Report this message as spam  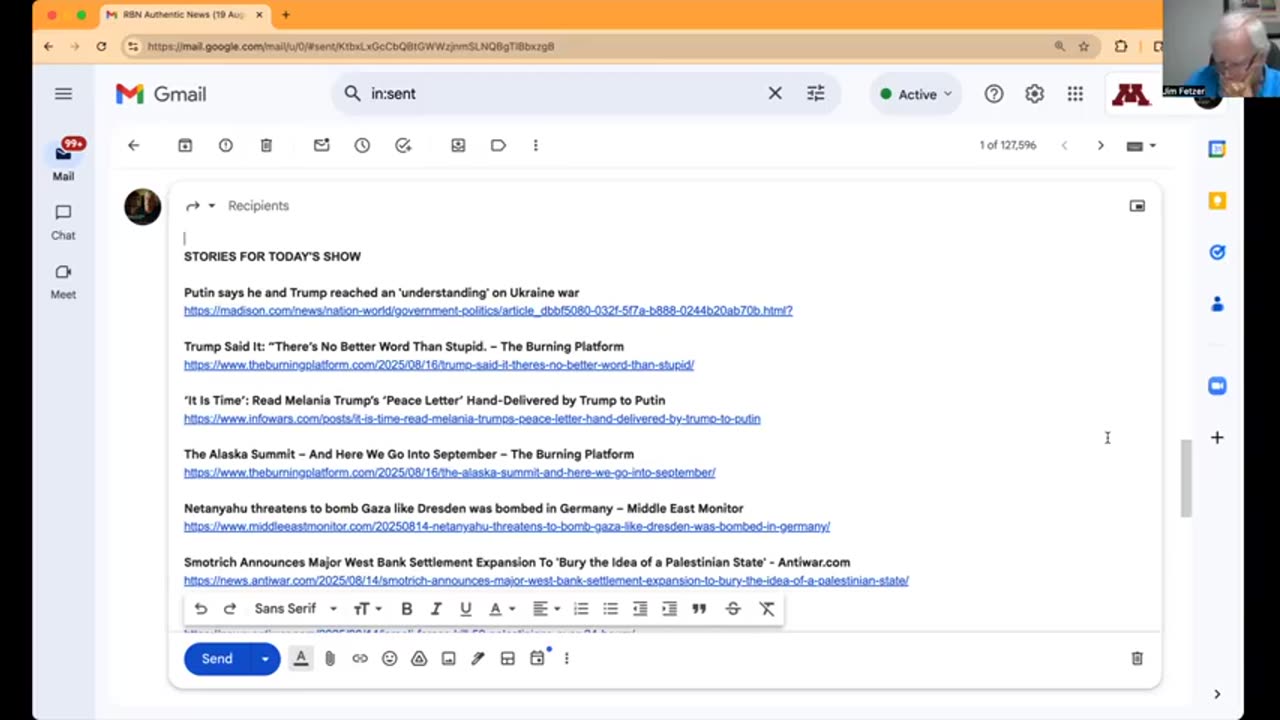tap(226, 145)
